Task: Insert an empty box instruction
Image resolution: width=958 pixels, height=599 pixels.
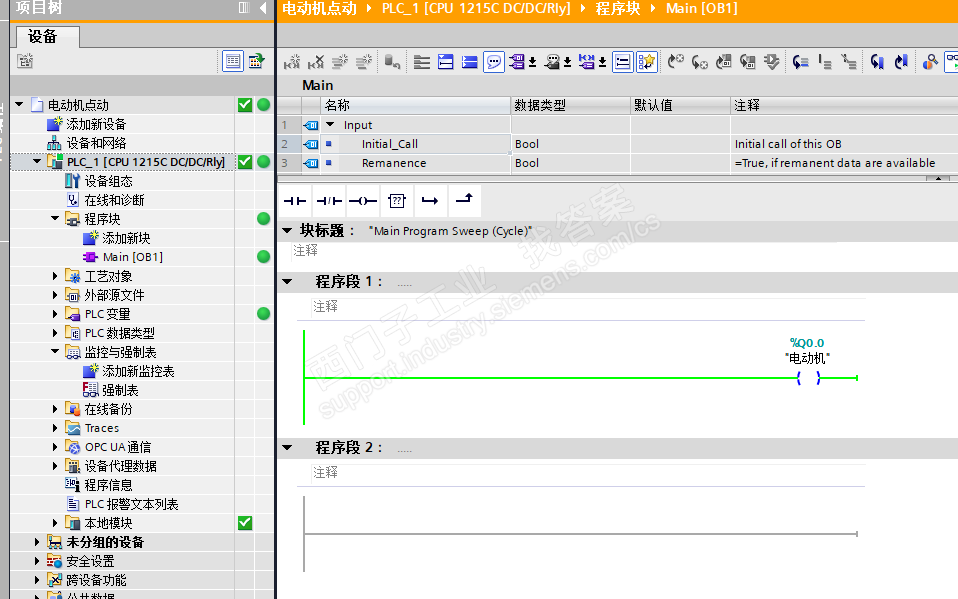Action: [397, 200]
